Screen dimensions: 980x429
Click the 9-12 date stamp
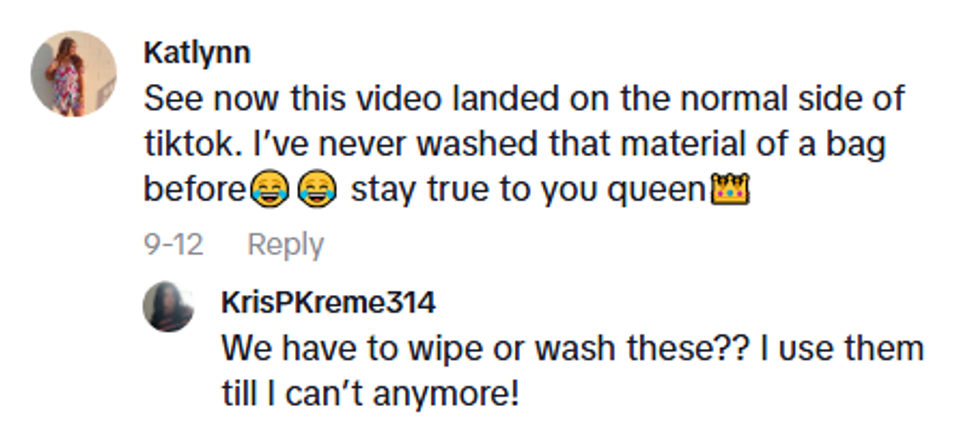tap(174, 244)
